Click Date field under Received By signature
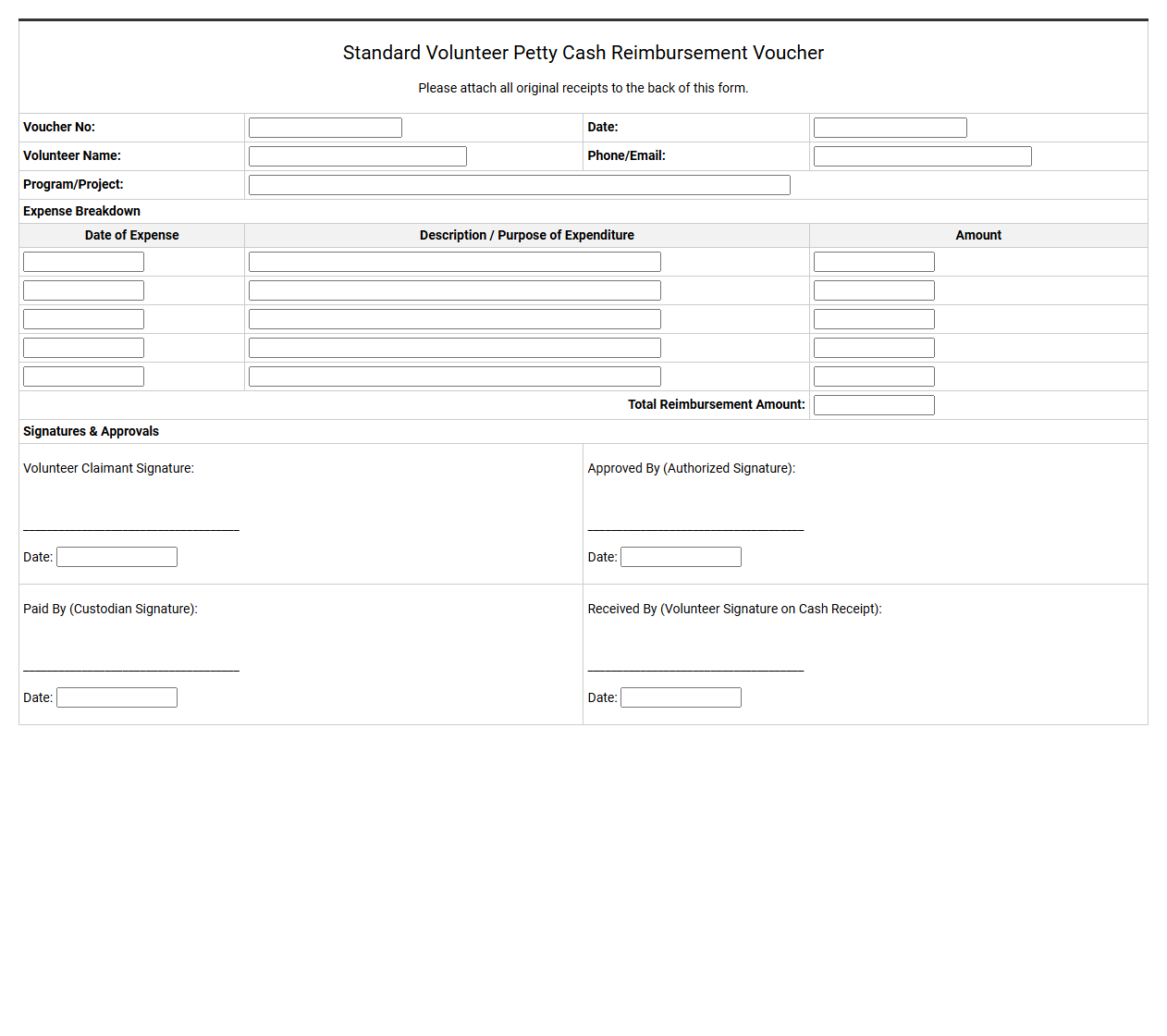This screenshot has width=1167, height=1036. tap(681, 697)
